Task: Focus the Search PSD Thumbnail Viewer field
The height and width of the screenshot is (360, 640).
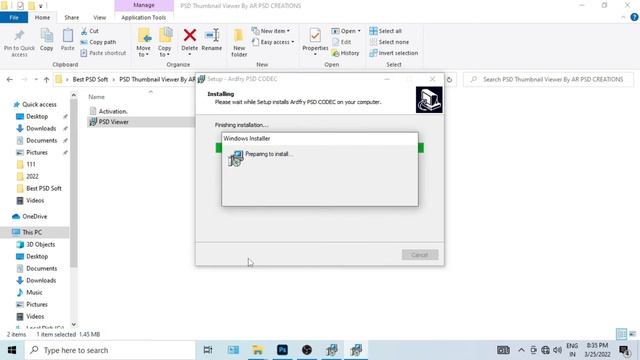Action: point(549,80)
